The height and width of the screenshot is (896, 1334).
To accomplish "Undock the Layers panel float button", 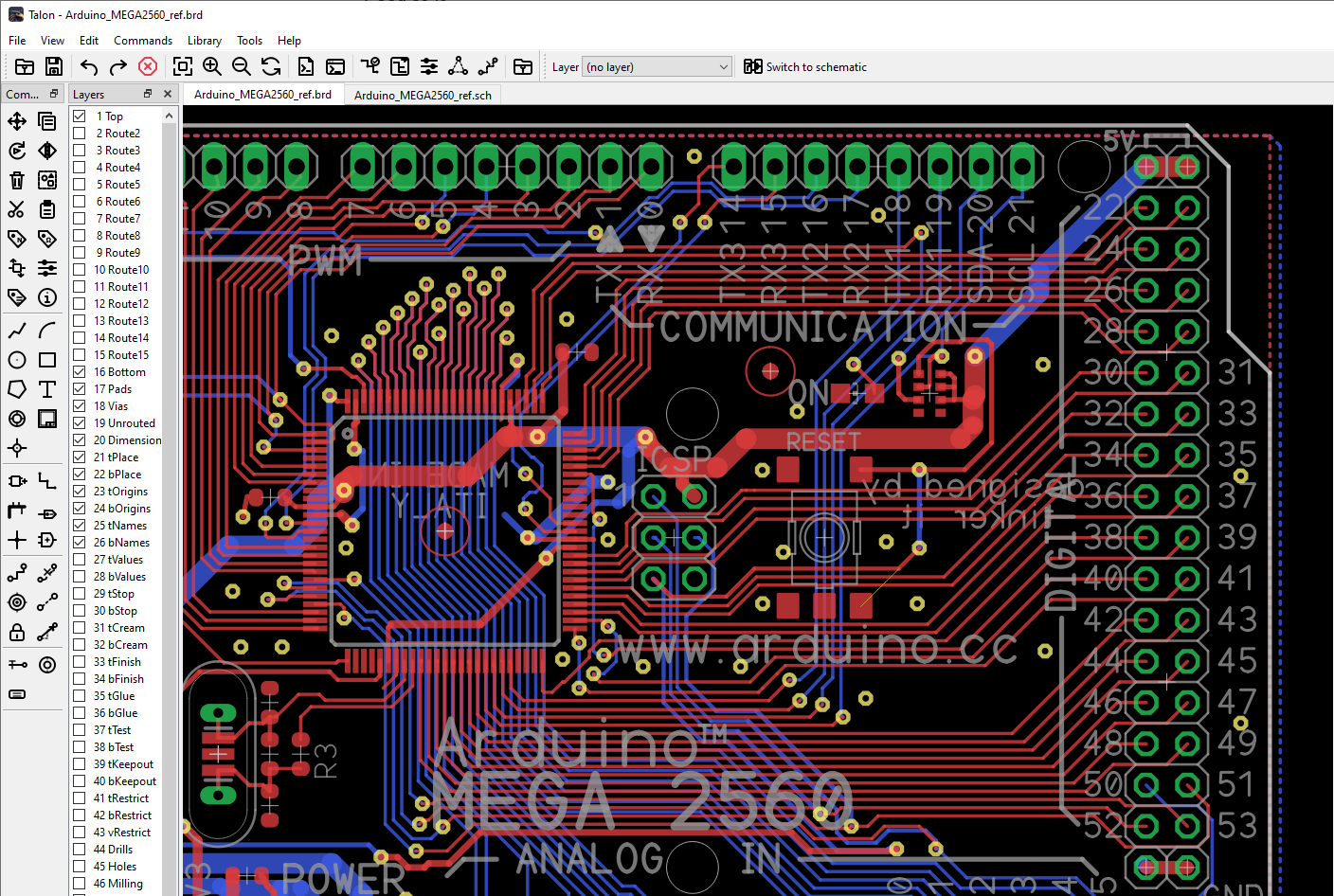I will 148,94.
